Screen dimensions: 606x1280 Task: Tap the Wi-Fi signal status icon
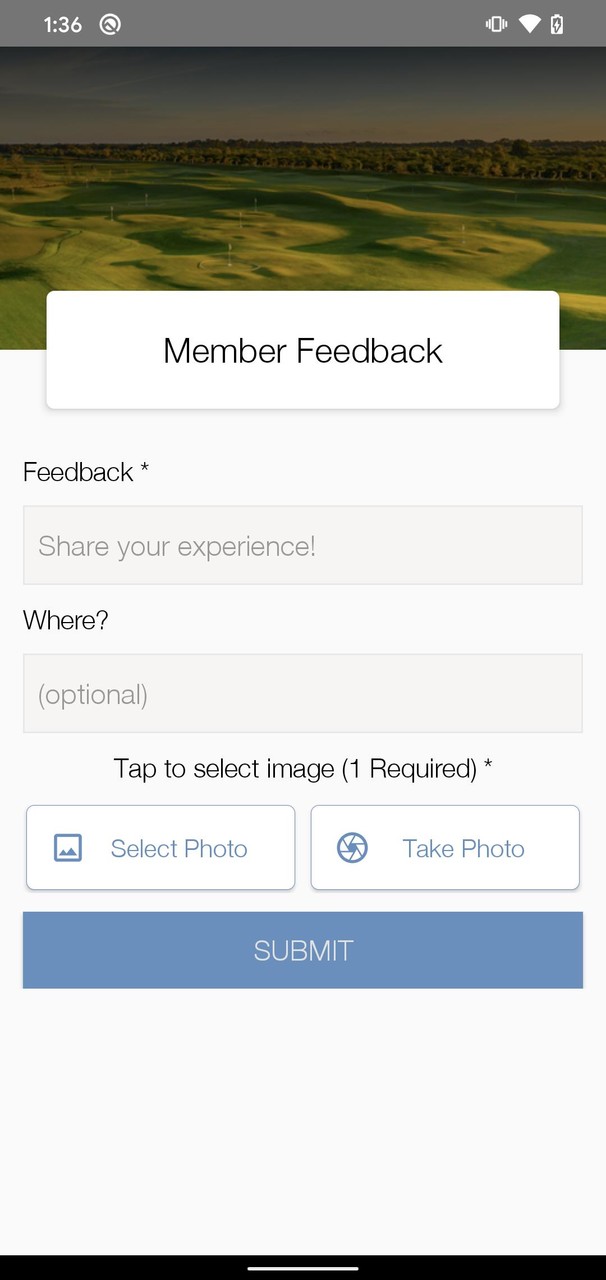pos(529,24)
